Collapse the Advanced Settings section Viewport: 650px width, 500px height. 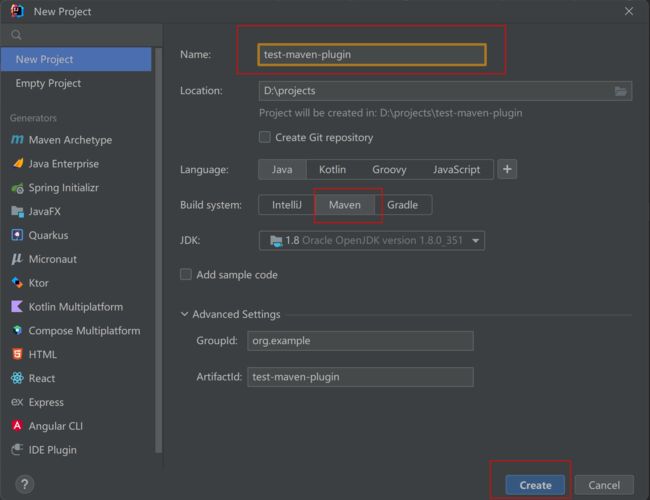(x=184, y=314)
